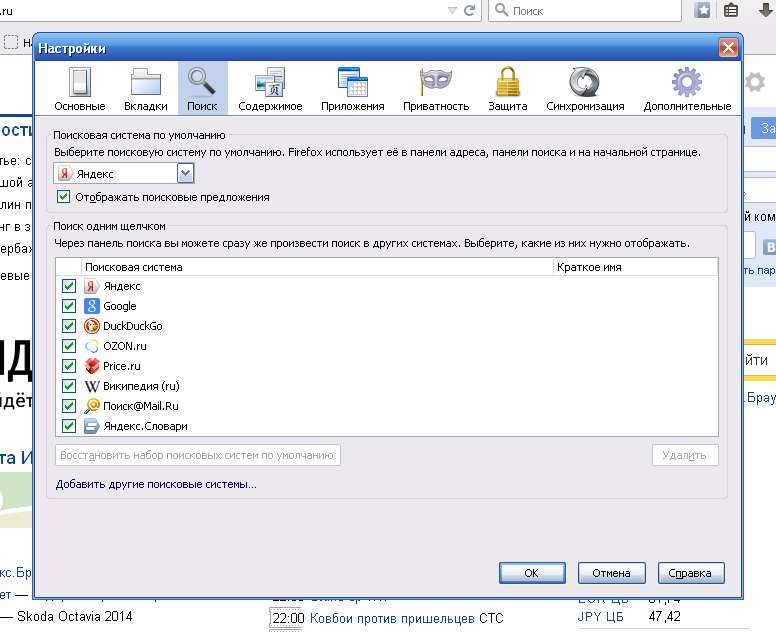Click the Удалить button
This screenshot has width=776, height=632.
click(685, 455)
